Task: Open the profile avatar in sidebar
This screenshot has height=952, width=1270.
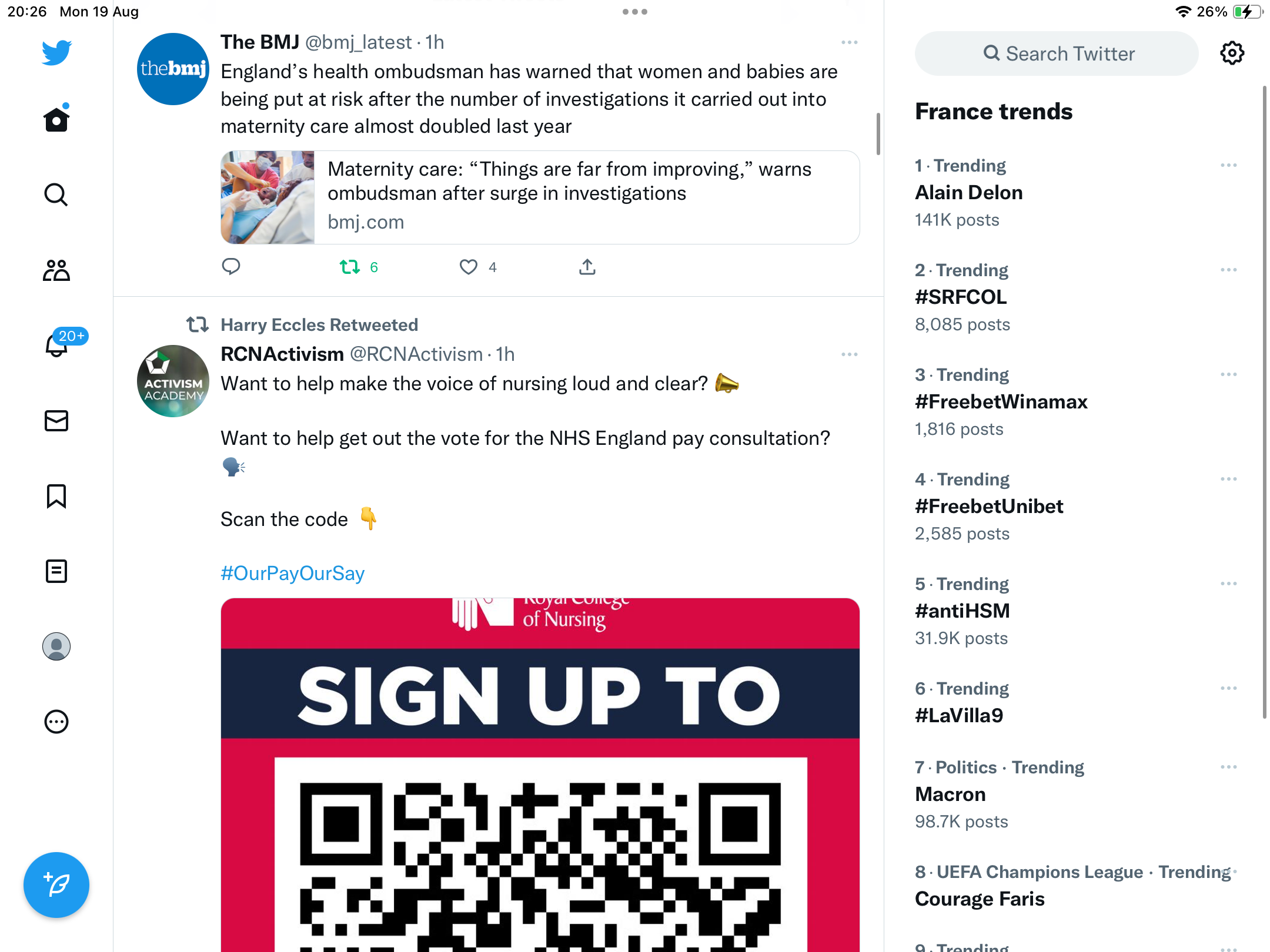Action: pyautogui.click(x=56, y=646)
